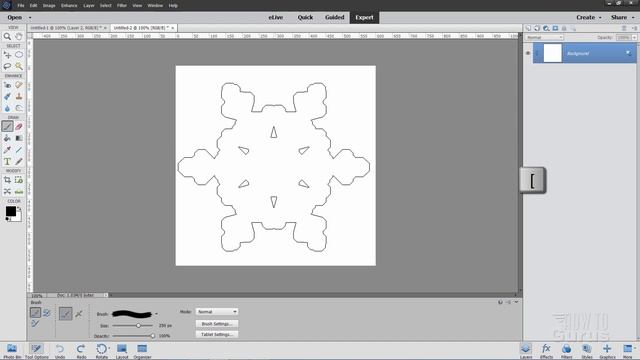Open the Organizer
This screenshot has width=640, height=360.
coord(142,350)
